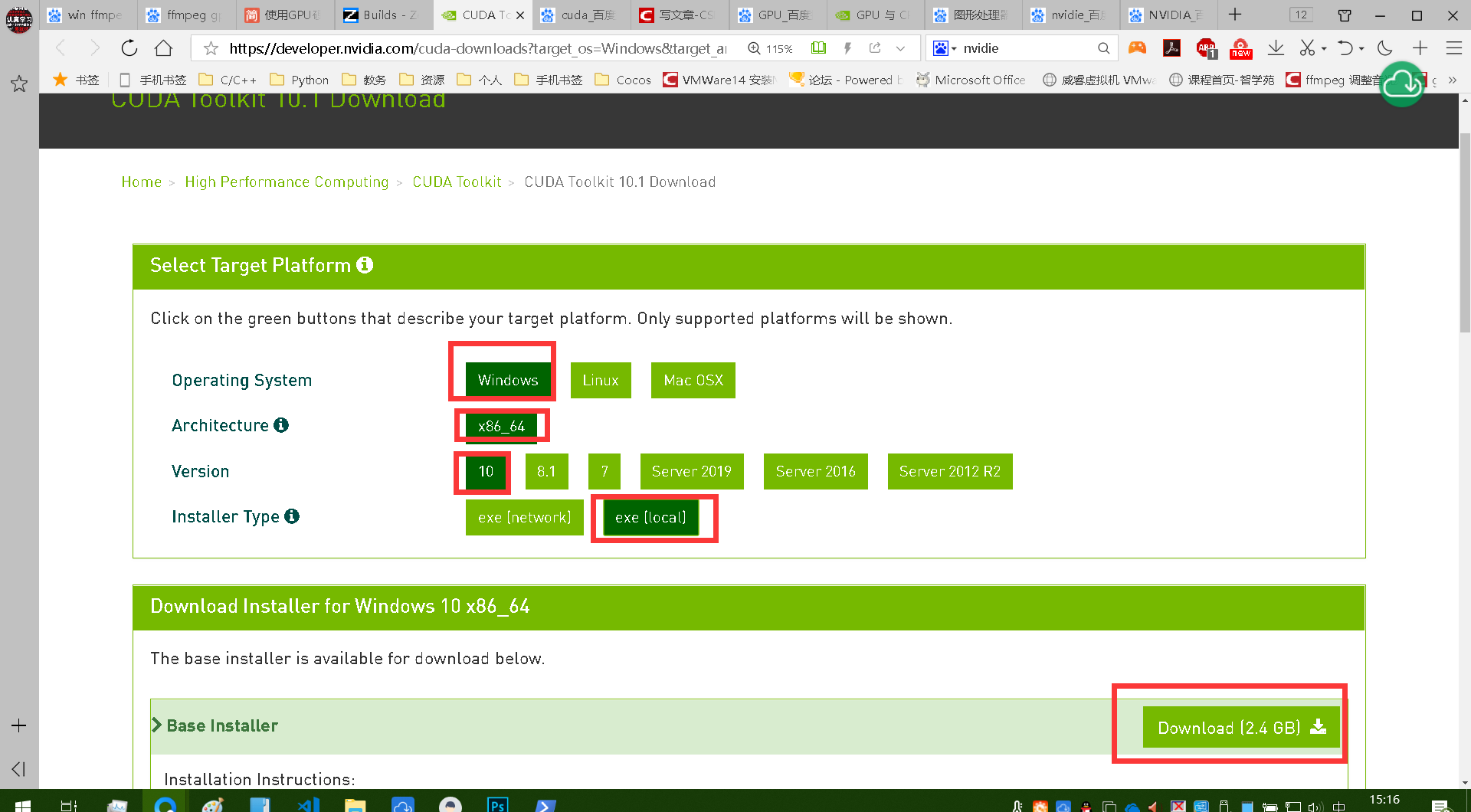Image resolution: width=1471 pixels, height=812 pixels.
Task: Open the C/C++ bookmarks folder
Action: coord(228,80)
